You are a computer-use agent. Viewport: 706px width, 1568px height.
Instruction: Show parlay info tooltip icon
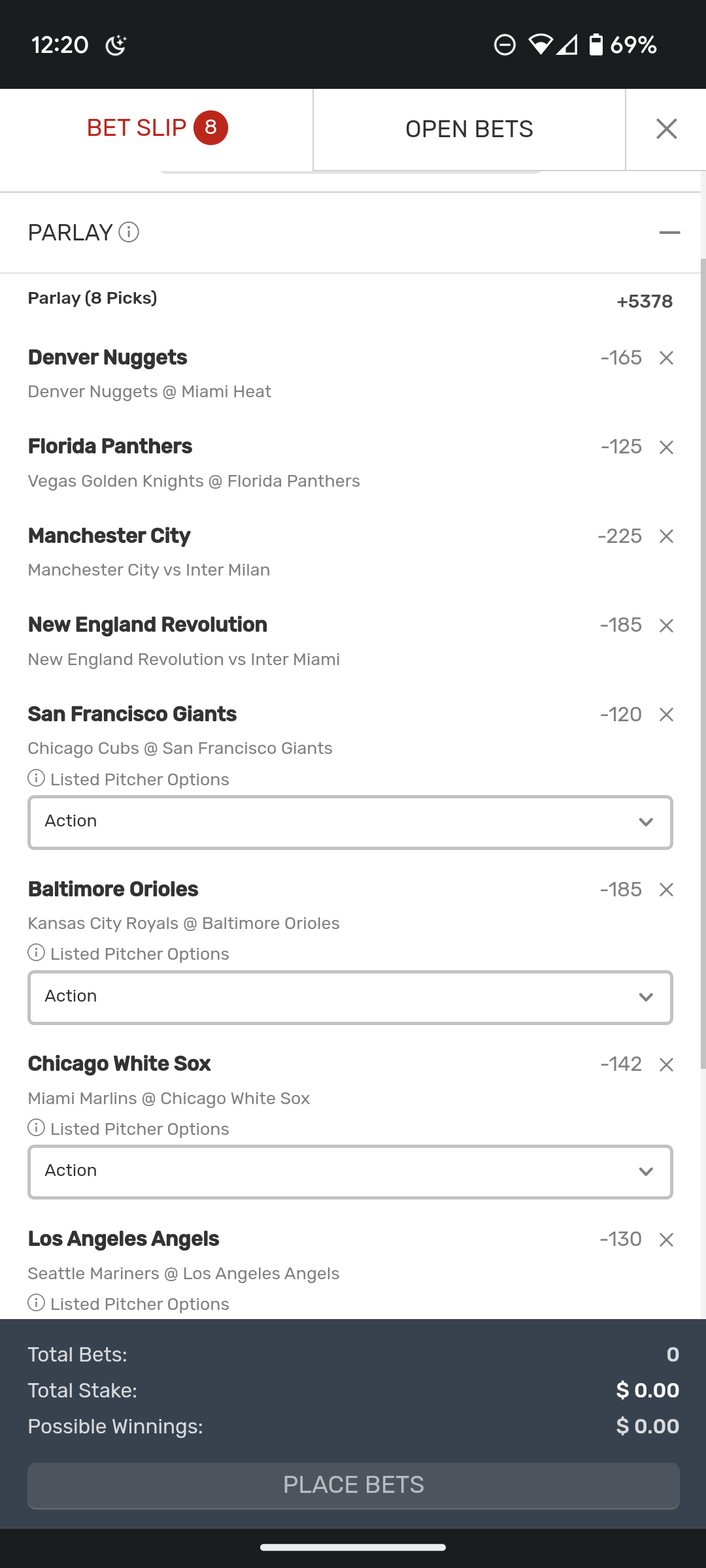[x=129, y=233]
